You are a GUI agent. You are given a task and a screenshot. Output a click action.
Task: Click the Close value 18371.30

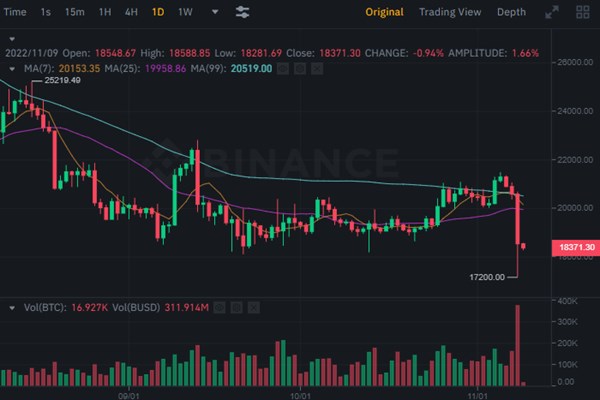pos(340,53)
